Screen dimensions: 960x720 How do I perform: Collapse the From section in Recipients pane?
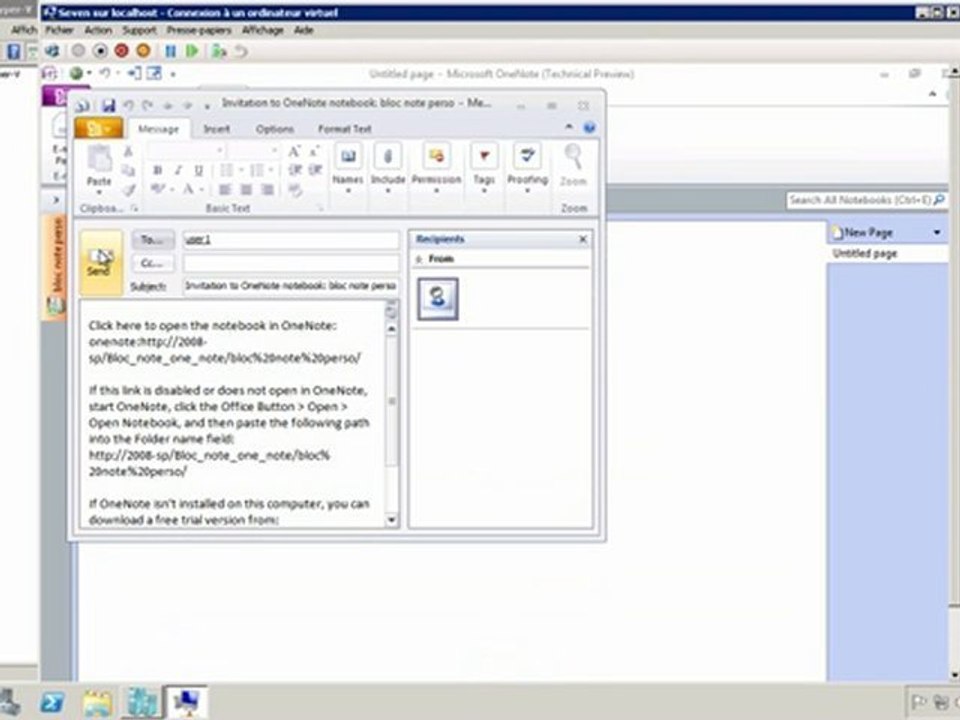point(419,260)
